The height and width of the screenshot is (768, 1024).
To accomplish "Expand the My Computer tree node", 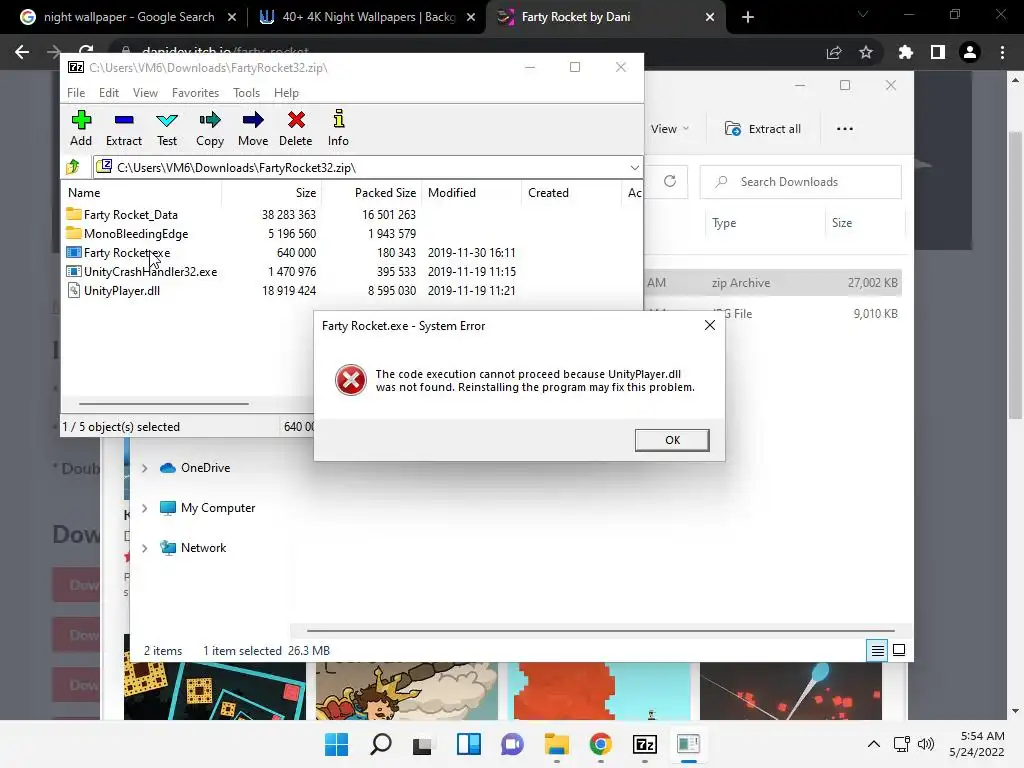I will (x=144, y=508).
